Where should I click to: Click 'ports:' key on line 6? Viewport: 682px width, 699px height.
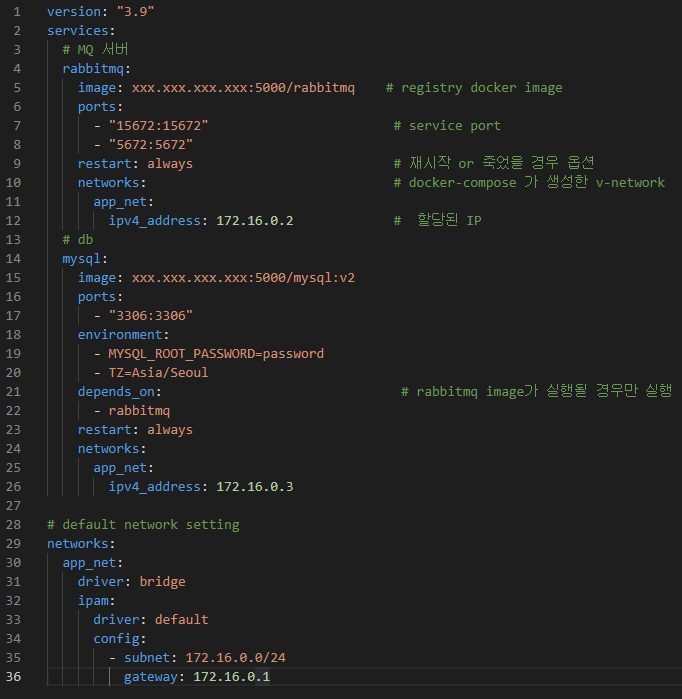pos(100,107)
